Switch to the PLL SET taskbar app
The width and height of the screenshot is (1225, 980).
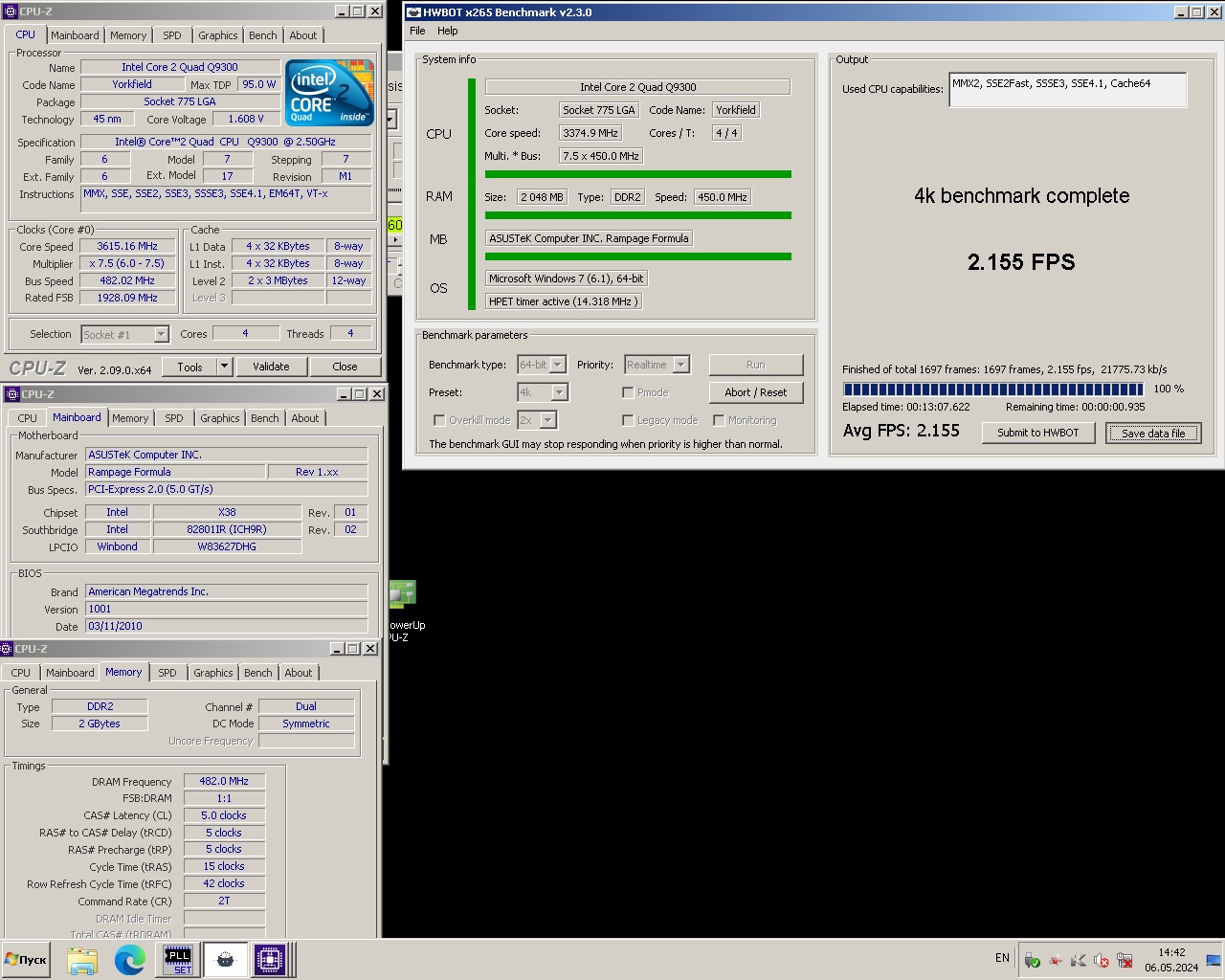coord(178,959)
